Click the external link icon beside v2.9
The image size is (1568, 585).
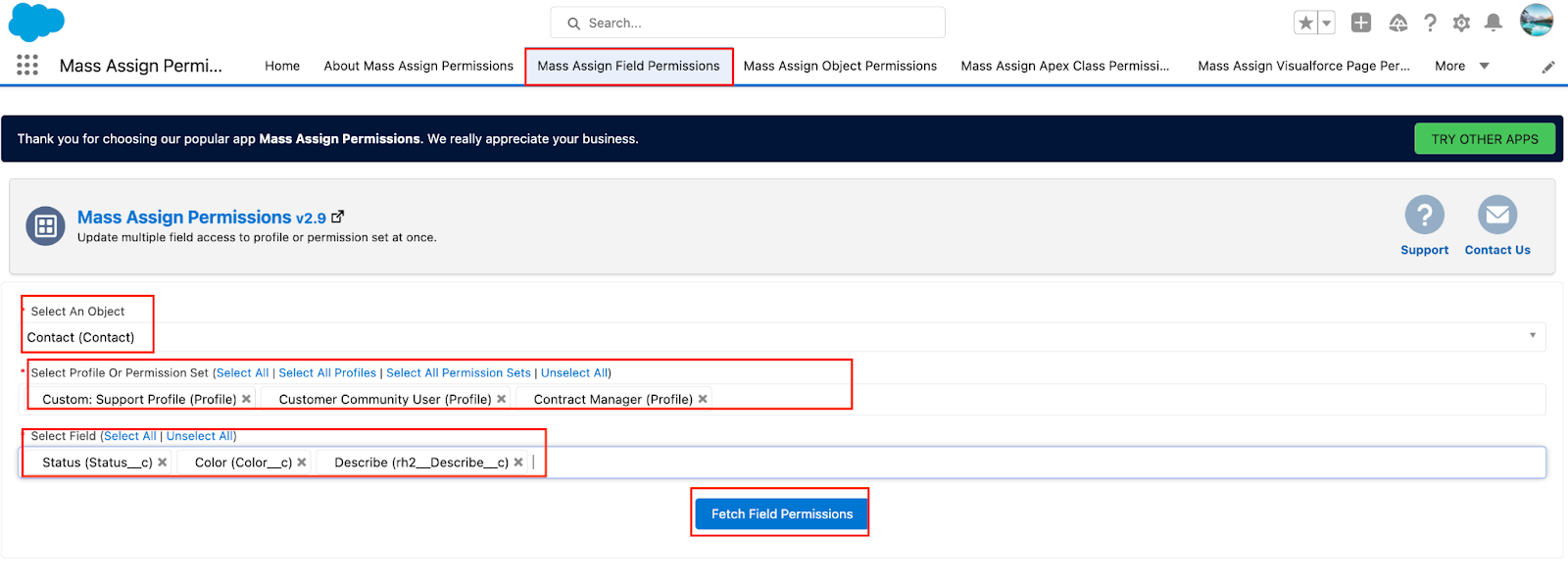pos(338,217)
